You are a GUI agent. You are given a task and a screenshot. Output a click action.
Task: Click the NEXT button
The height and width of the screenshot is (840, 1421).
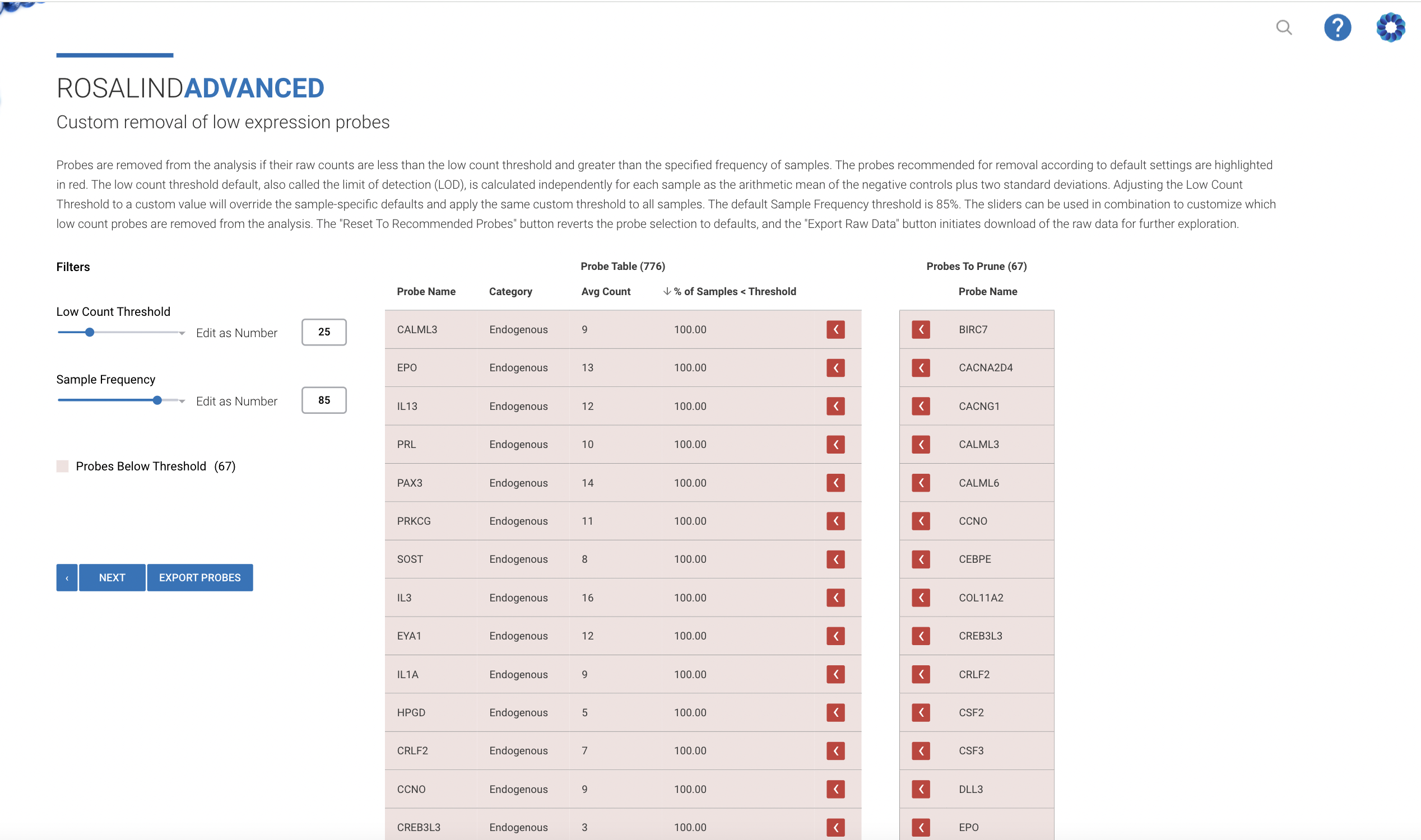(x=112, y=577)
